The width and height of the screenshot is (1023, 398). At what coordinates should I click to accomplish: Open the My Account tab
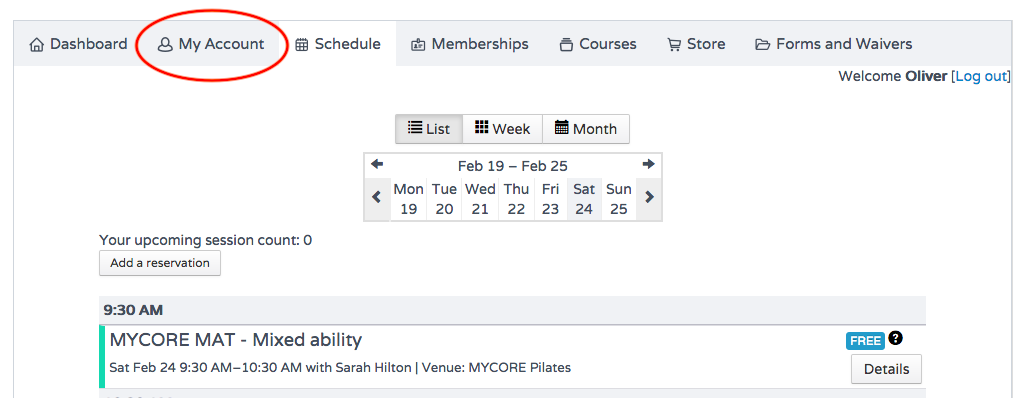(x=211, y=44)
